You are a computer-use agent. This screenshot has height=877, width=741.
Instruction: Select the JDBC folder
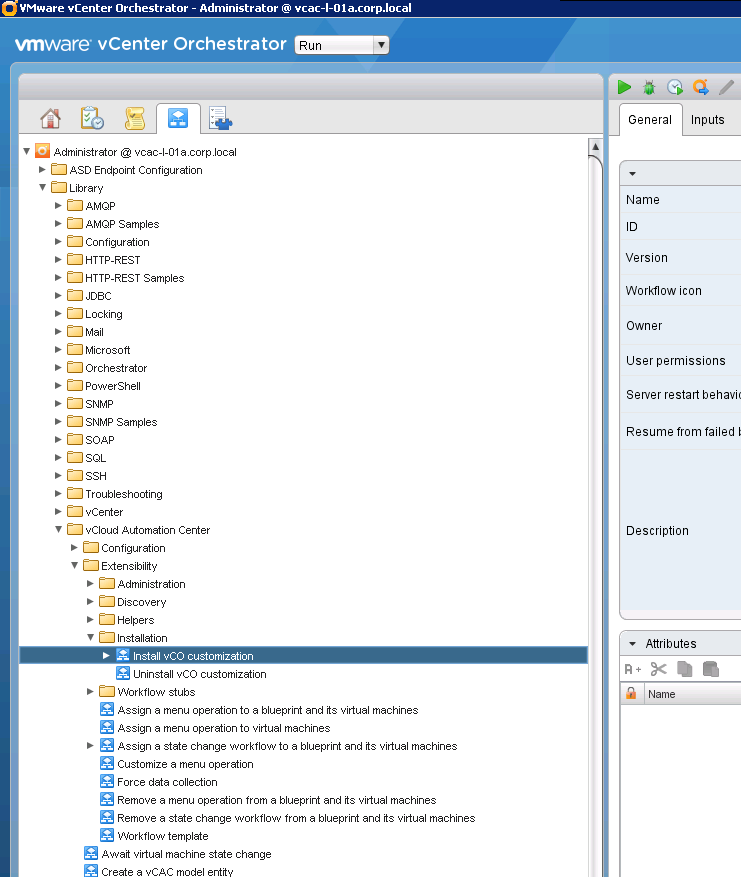[x=98, y=296]
